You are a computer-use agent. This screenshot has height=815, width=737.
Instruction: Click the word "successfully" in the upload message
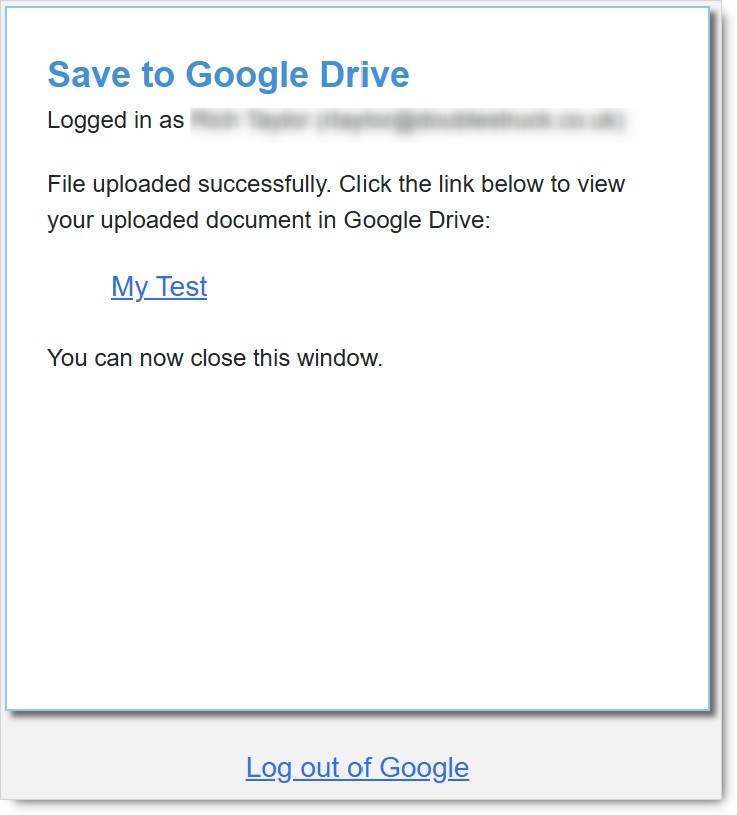tap(266, 185)
